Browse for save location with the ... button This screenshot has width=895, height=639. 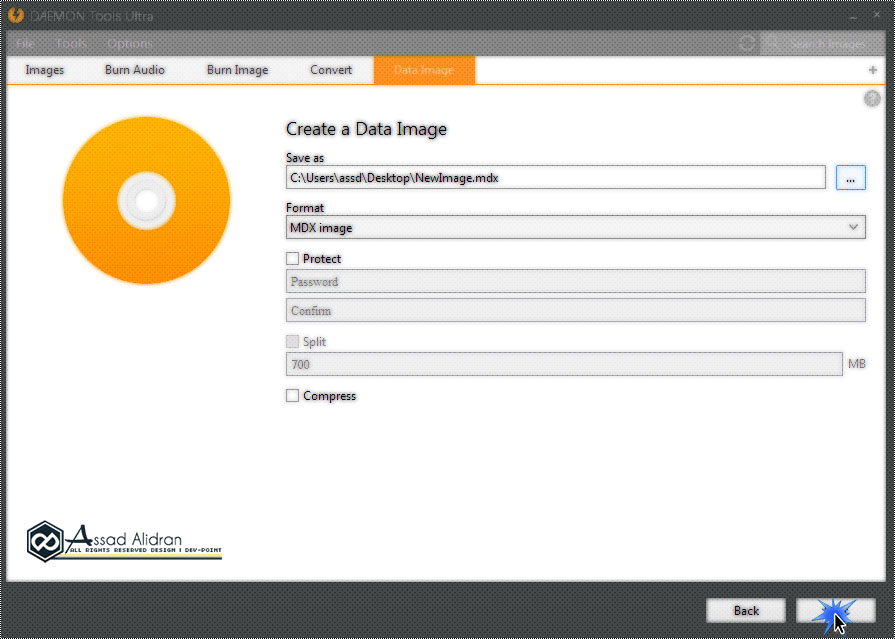(850, 178)
